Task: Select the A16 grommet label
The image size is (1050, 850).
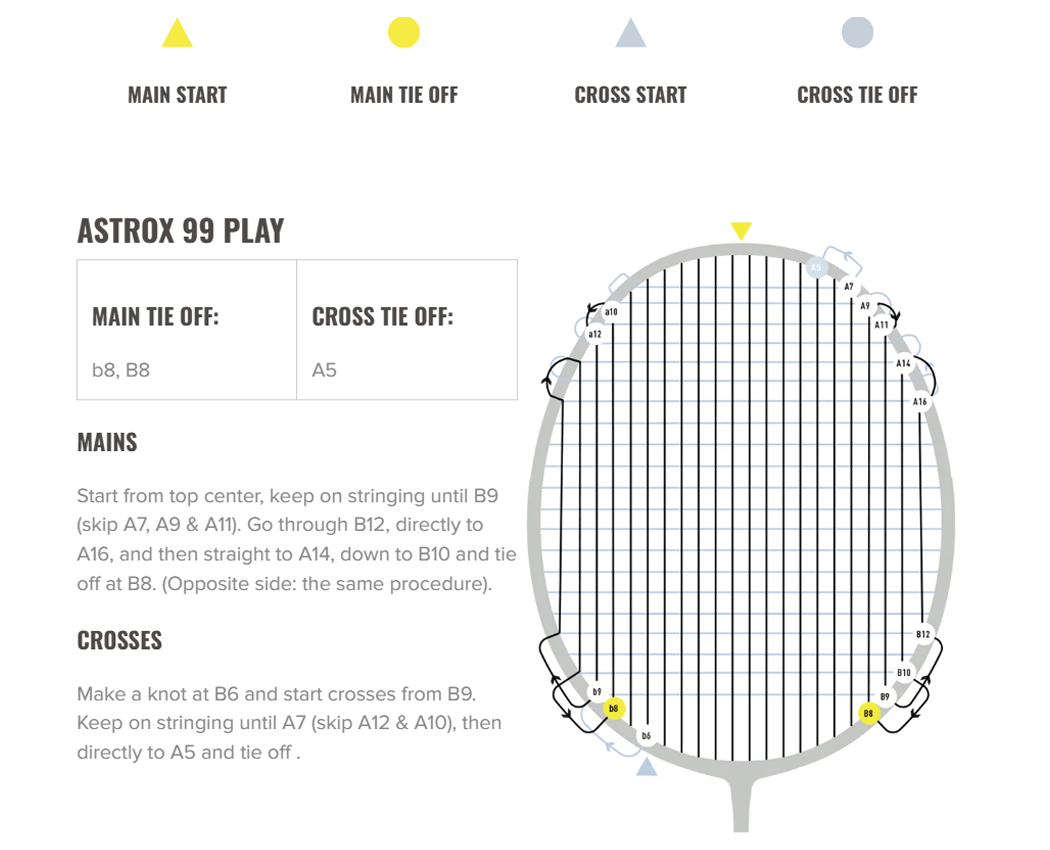Action: click(920, 401)
